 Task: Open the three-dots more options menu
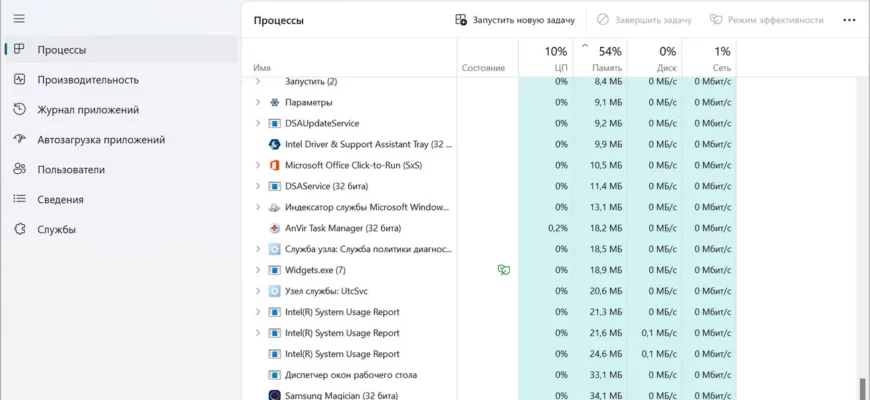point(849,20)
